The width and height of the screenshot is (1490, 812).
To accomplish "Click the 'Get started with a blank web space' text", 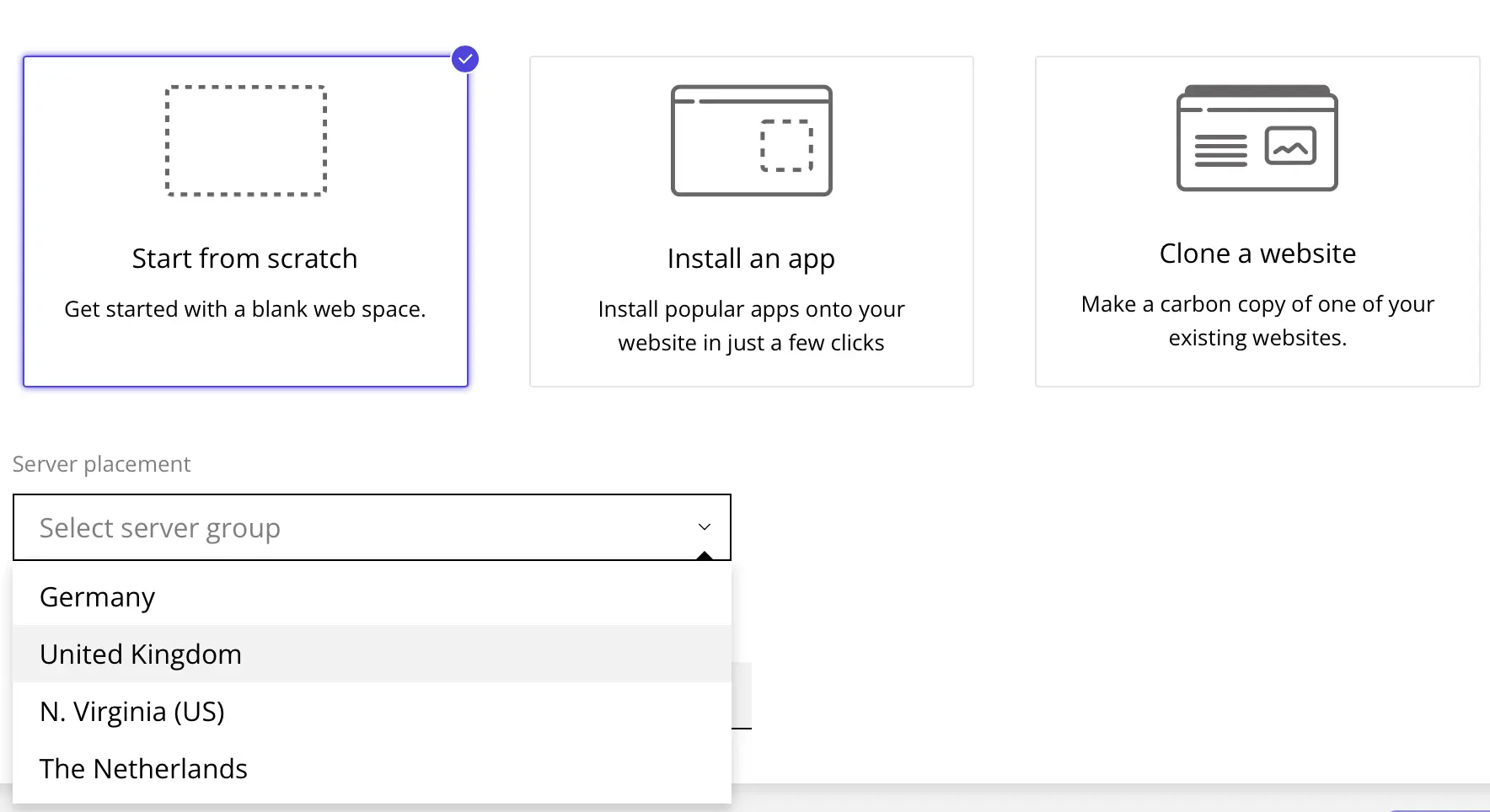I will 244,309.
